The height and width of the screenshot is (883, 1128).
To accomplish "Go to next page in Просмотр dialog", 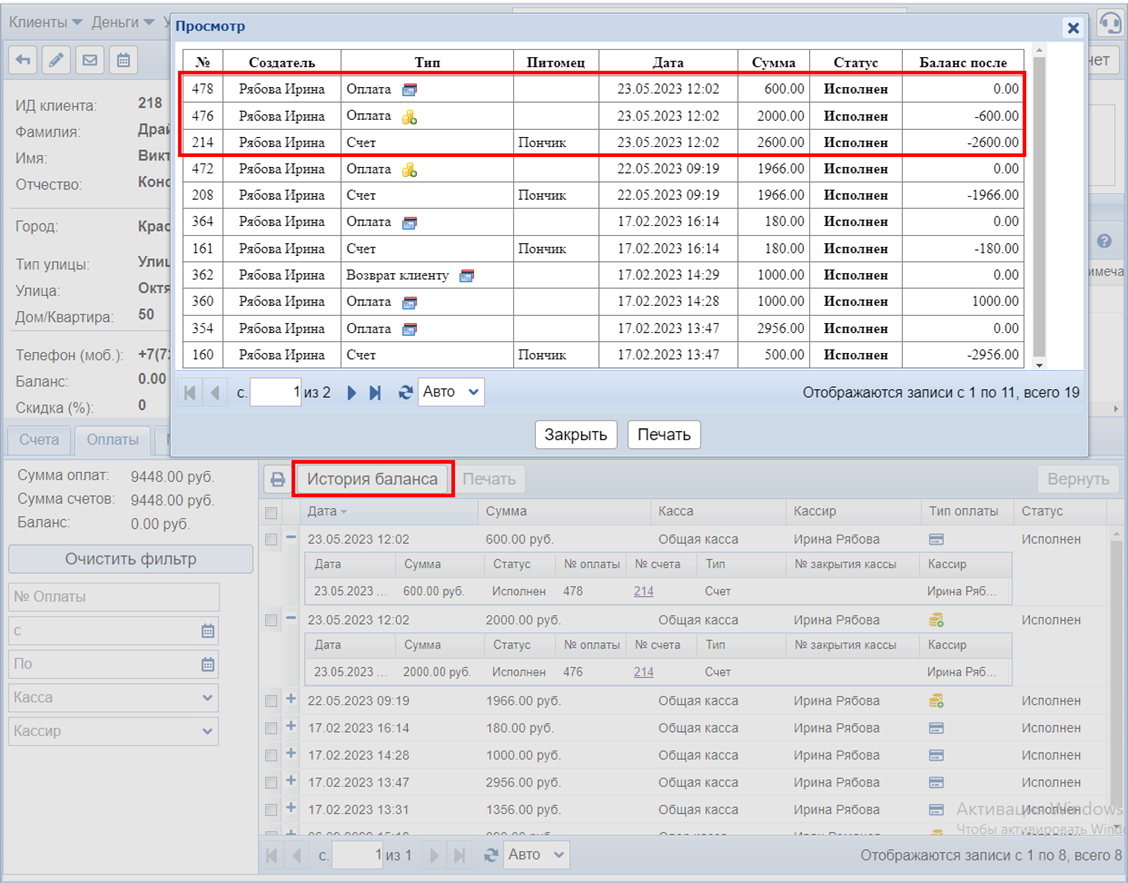I will 352,393.
